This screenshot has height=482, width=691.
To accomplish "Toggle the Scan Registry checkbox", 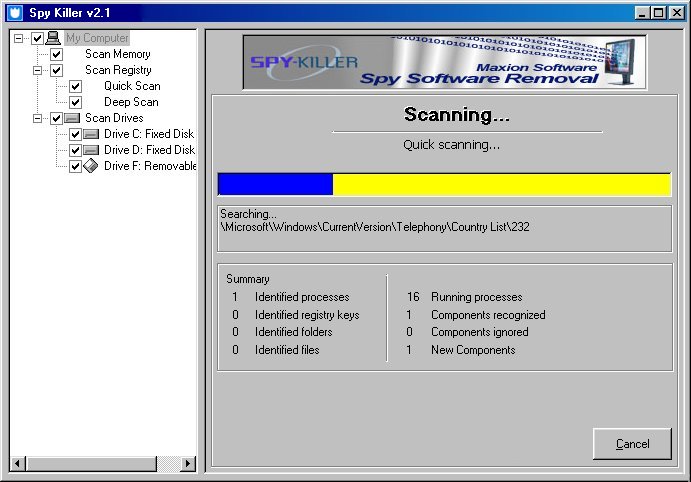I will pos(56,70).
